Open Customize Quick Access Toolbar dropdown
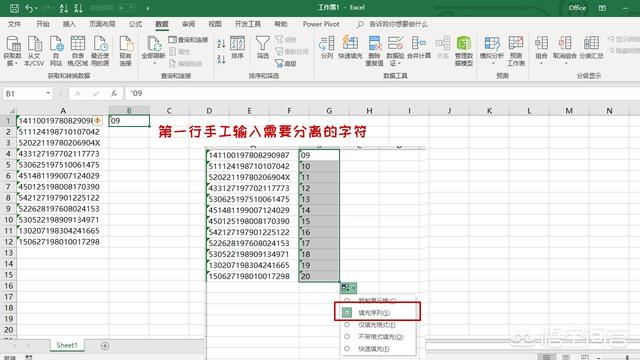This screenshot has height=360, width=640. click(x=147, y=9)
